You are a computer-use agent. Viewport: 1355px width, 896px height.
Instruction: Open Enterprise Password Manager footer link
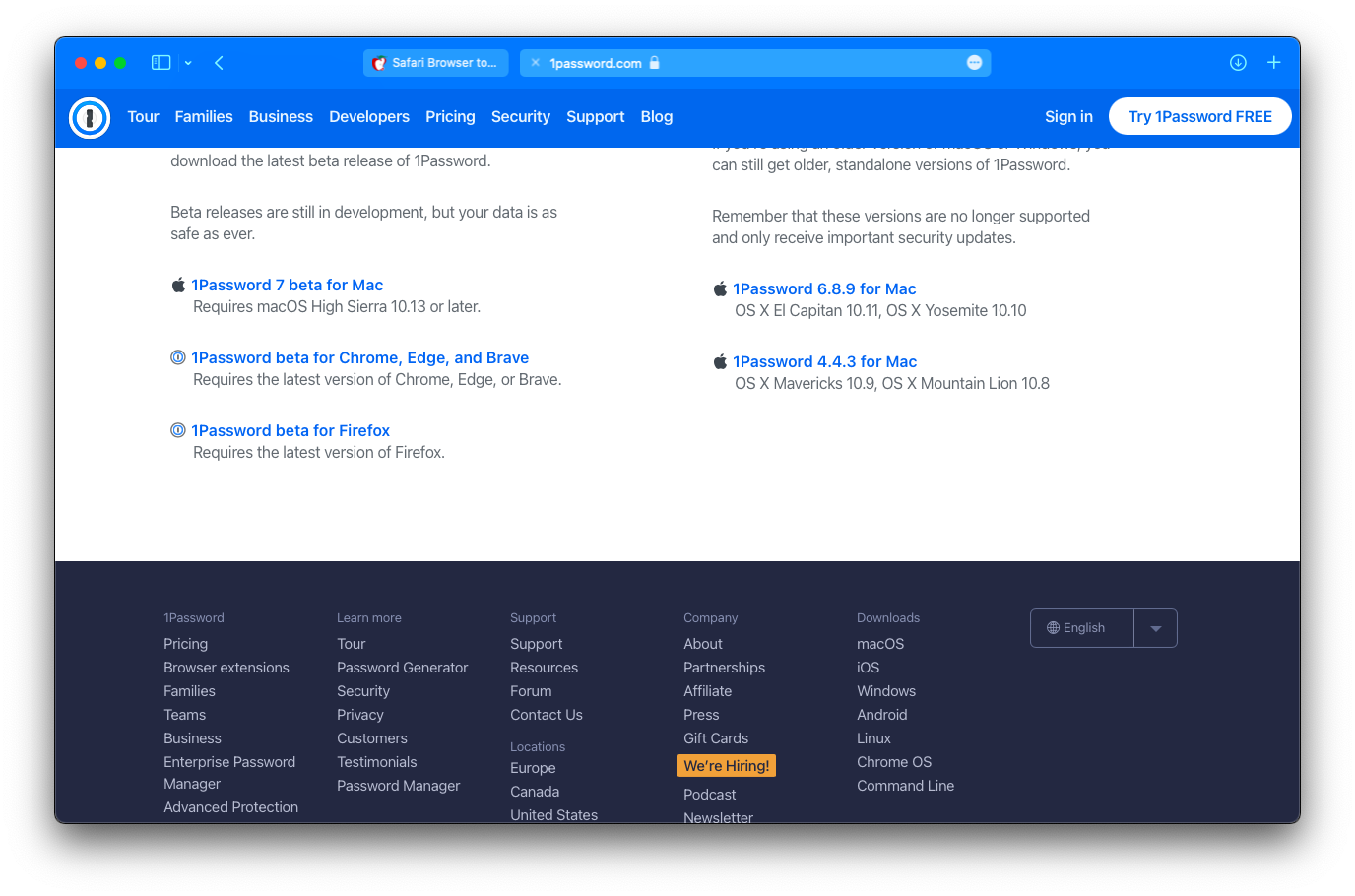[229, 773]
